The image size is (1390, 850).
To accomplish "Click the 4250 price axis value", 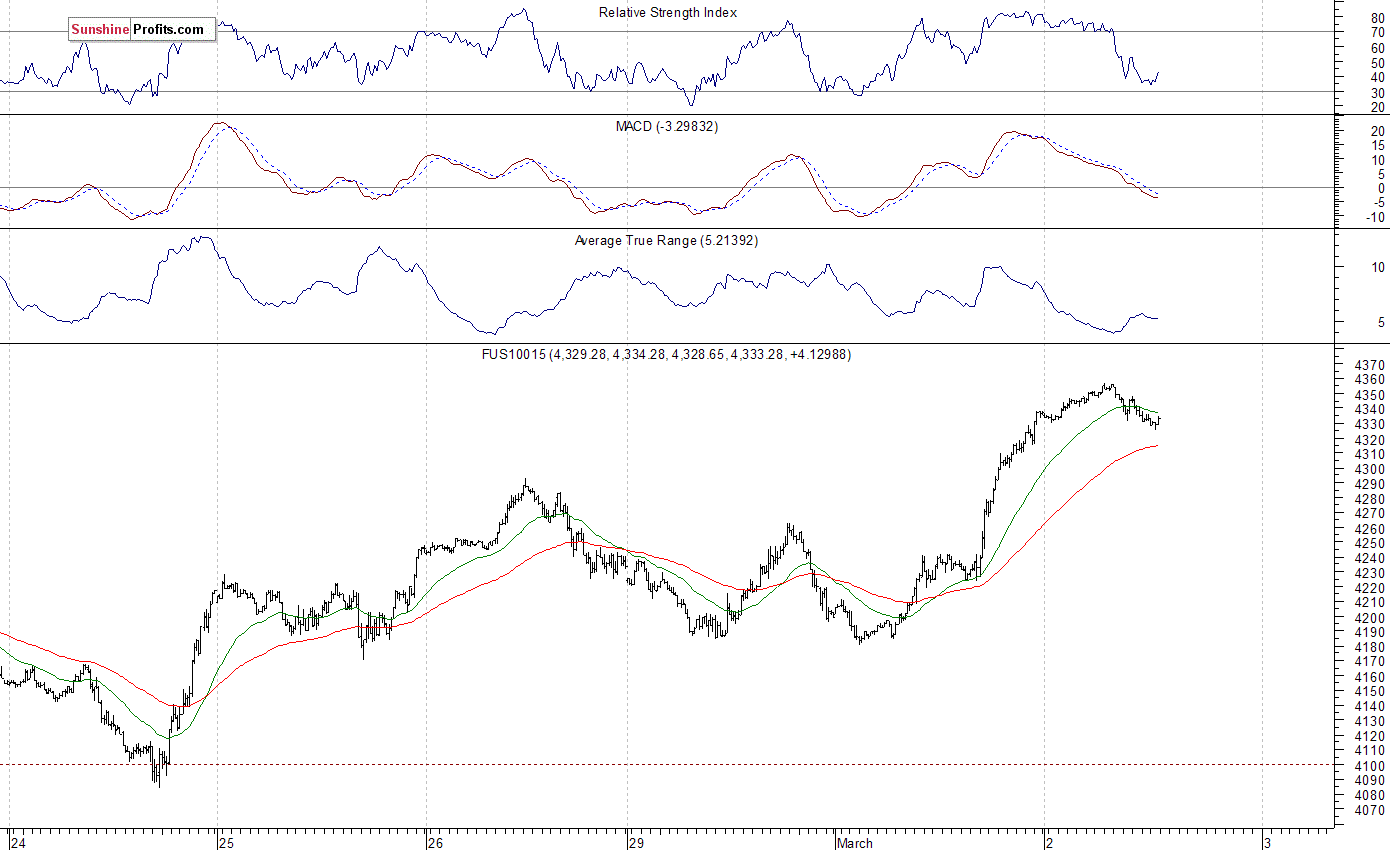I will (x=1371, y=543).
